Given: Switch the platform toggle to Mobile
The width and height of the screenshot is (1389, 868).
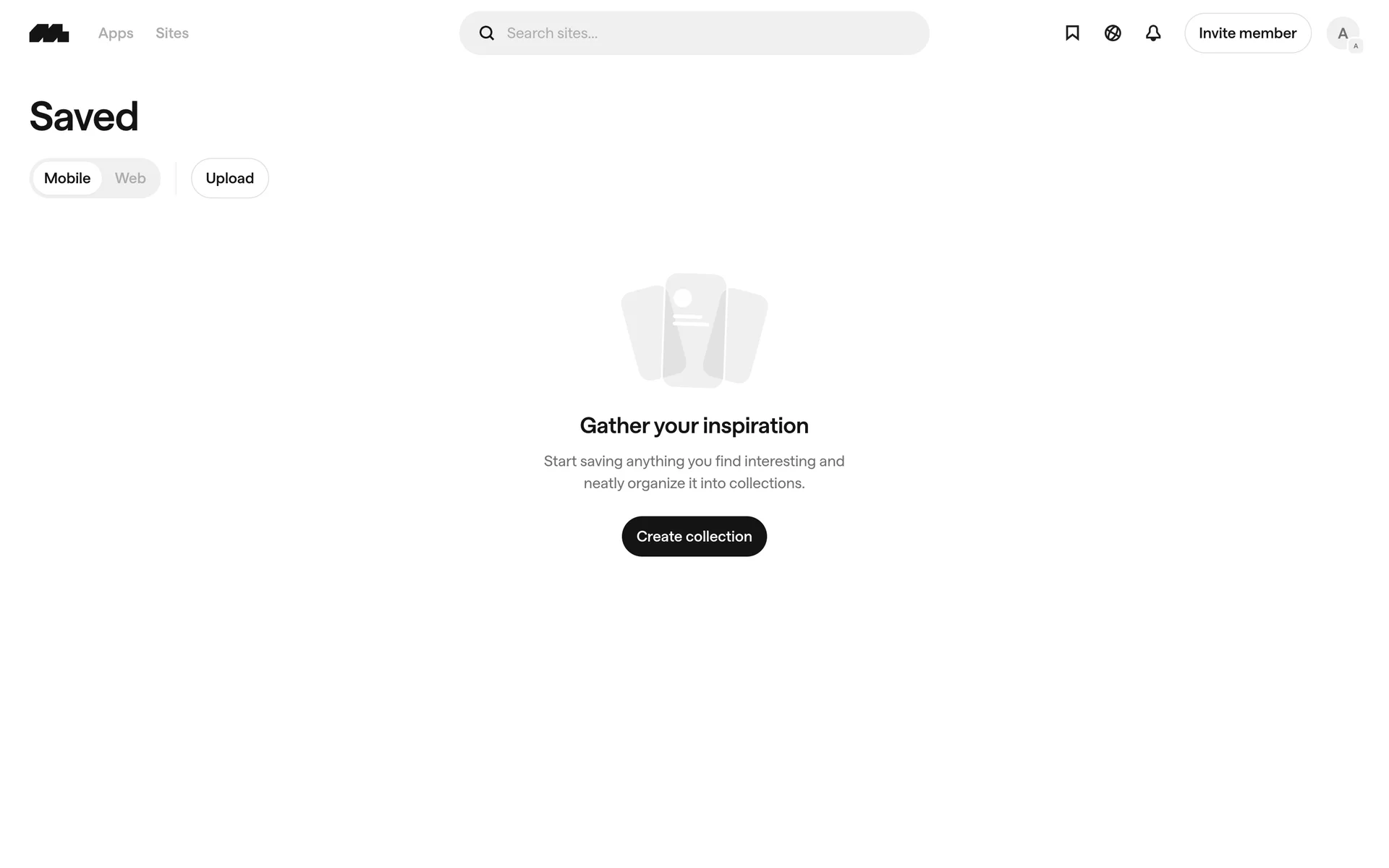Looking at the screenshot, I should point(67,178).
